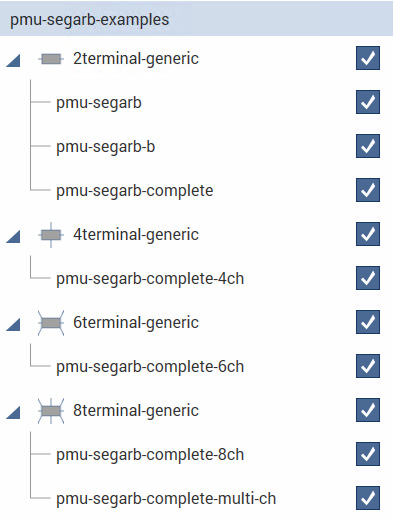Click the 4terminal-generic device icon

point(51,235)
